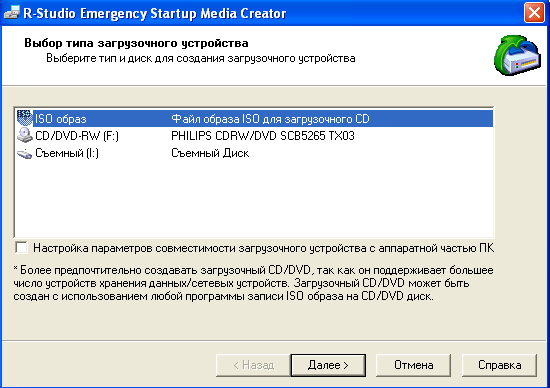This screenshot has height=388, width=550.
Task: Click the green arrow drive wizard logo
Action: click(517, 55)
